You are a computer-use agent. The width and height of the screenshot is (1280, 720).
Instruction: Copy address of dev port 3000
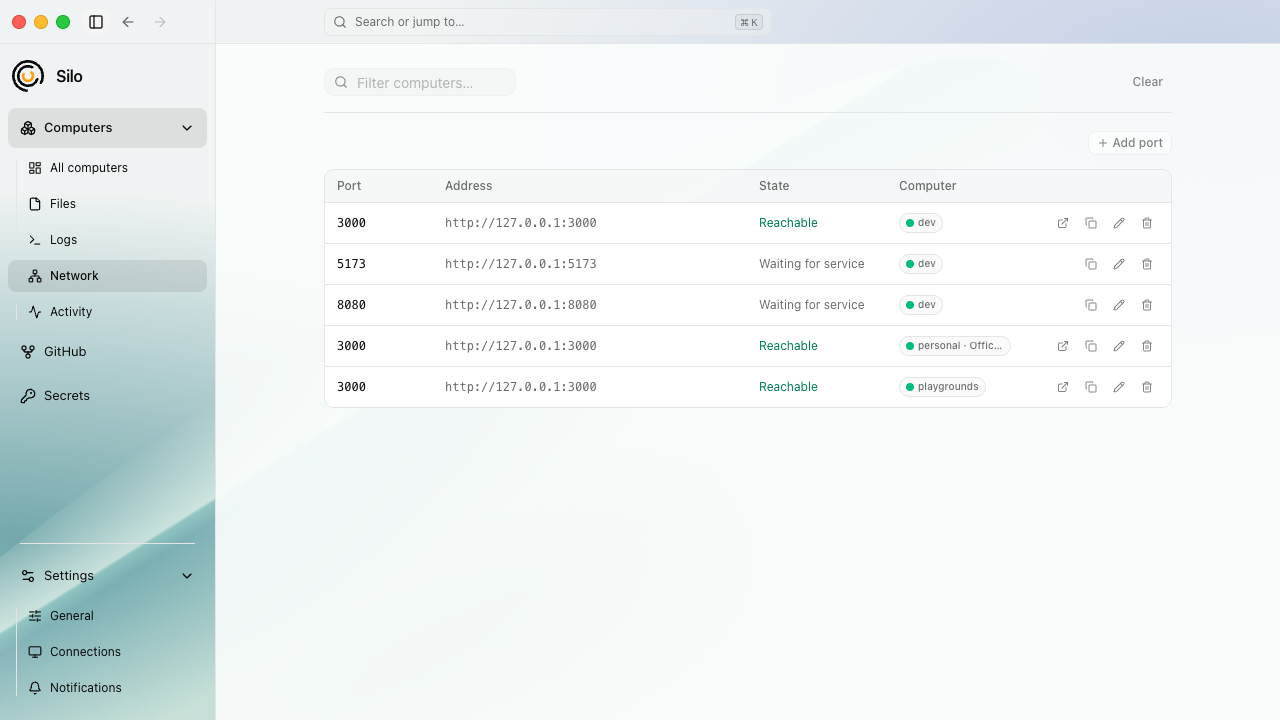pos(1091,223)
